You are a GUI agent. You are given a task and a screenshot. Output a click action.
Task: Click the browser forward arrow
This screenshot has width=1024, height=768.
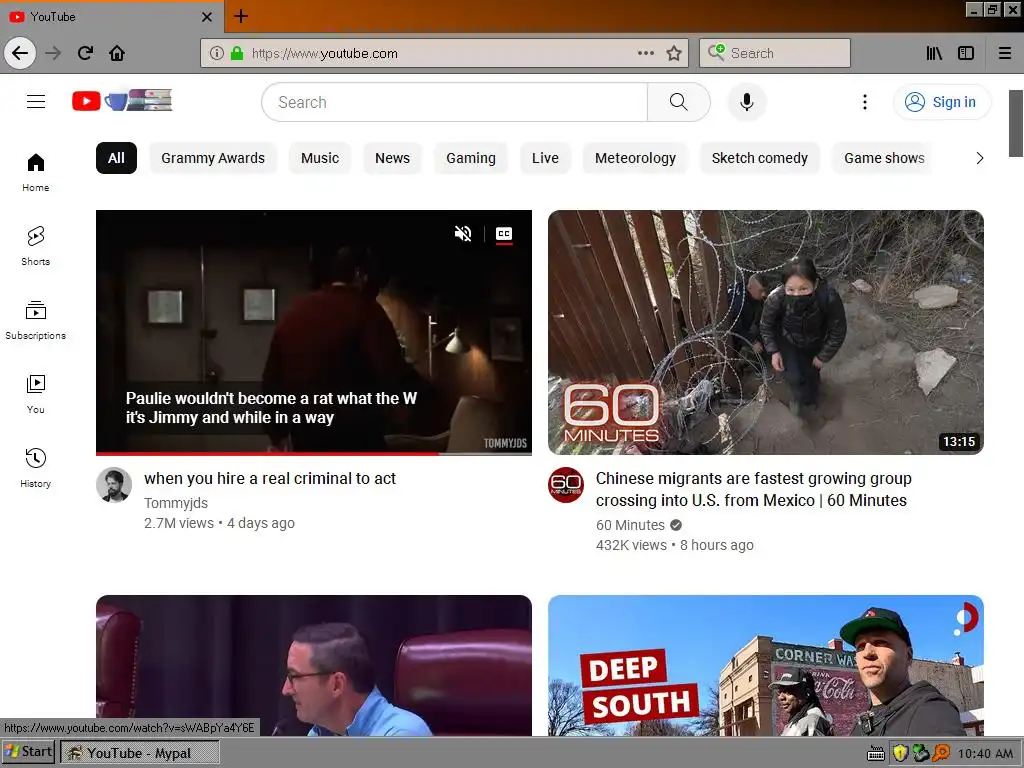coord(54,53)
